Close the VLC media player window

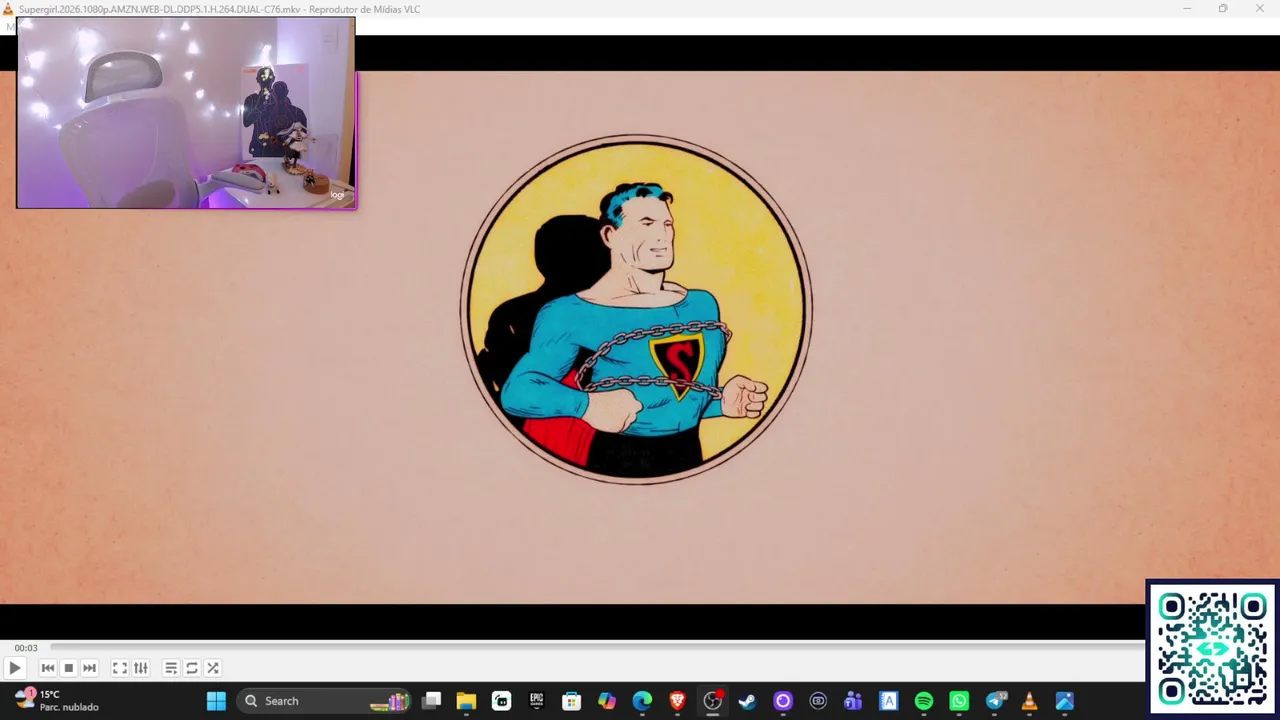point(1260,9)
